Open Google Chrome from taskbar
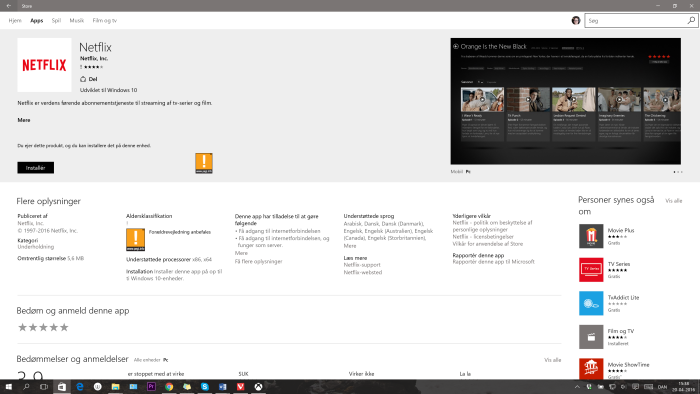The height and width of the screenshot is (394, 700). [169, 386]
